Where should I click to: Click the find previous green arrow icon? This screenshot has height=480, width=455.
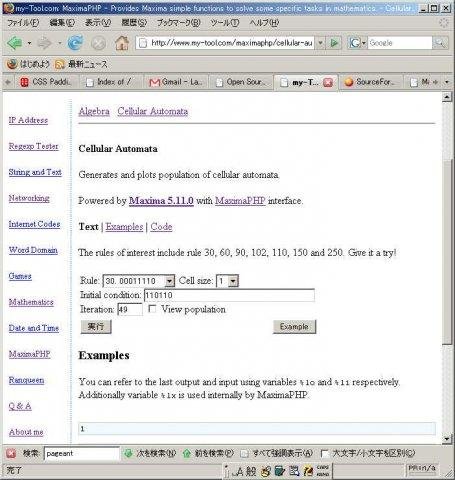click(187, 453)
